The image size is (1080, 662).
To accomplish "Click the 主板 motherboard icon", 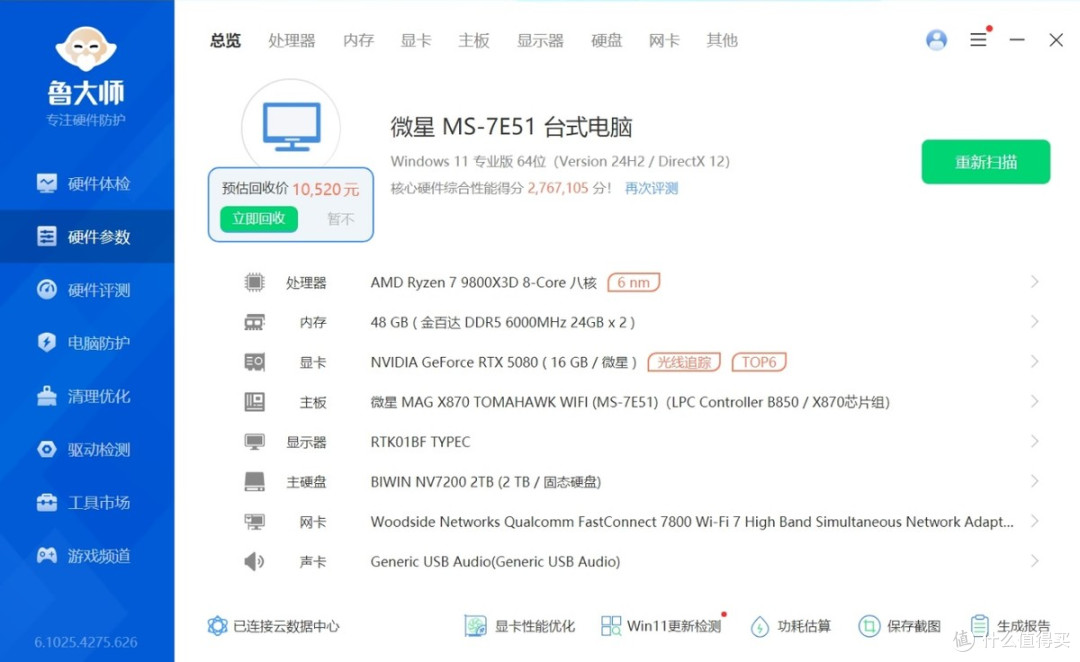I will 254,402.
